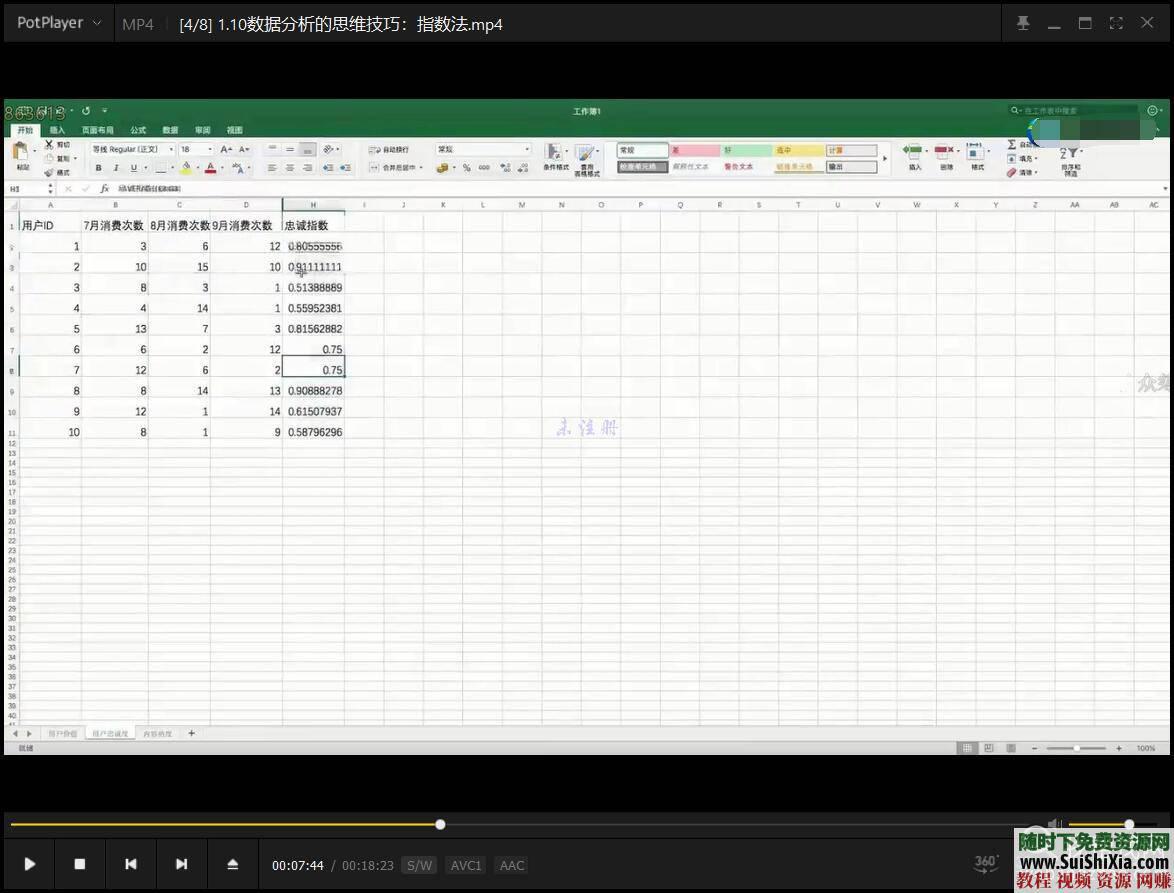Toggle the S/W mode in the player
The height and width of the screenshot is (893, 1174).
coord(419,865)
